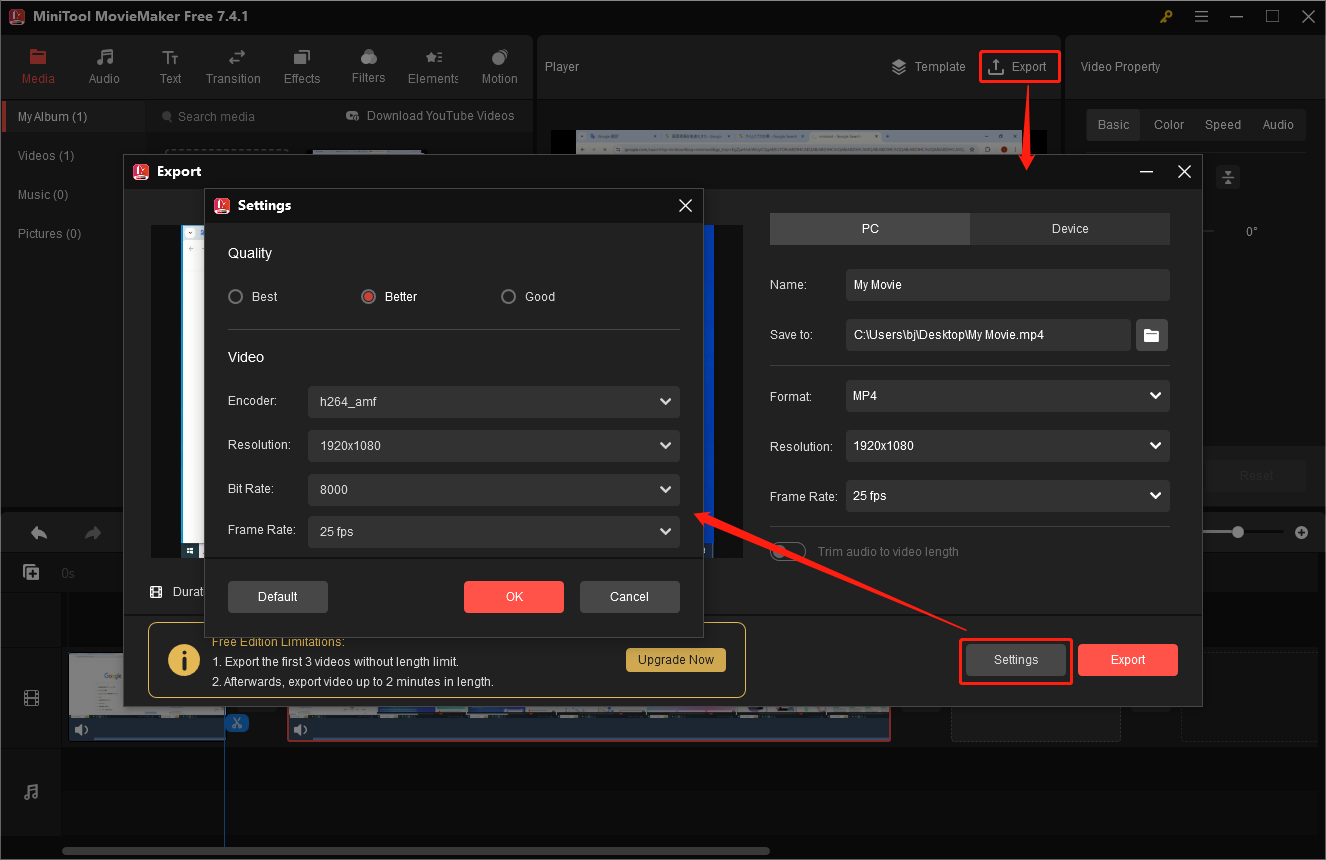Click the second video clip on timeline

[589, 724]
